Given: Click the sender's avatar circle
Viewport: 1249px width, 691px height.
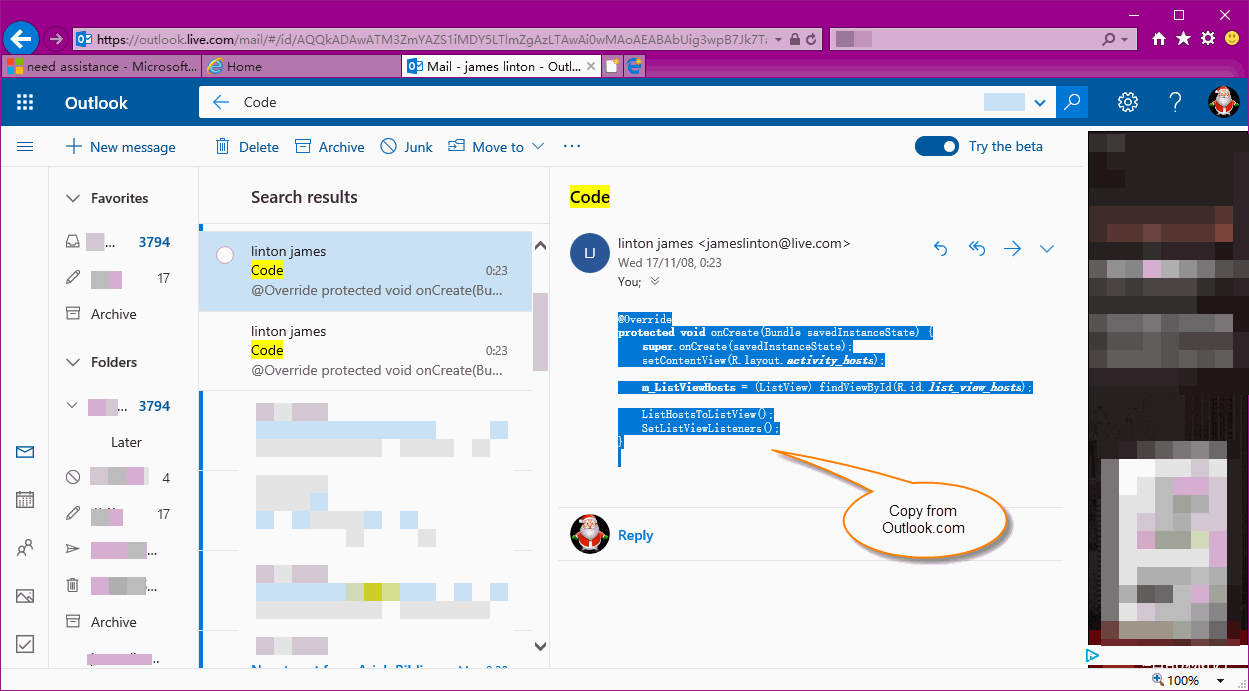Looking at the screenshot, I should [589, 253].
